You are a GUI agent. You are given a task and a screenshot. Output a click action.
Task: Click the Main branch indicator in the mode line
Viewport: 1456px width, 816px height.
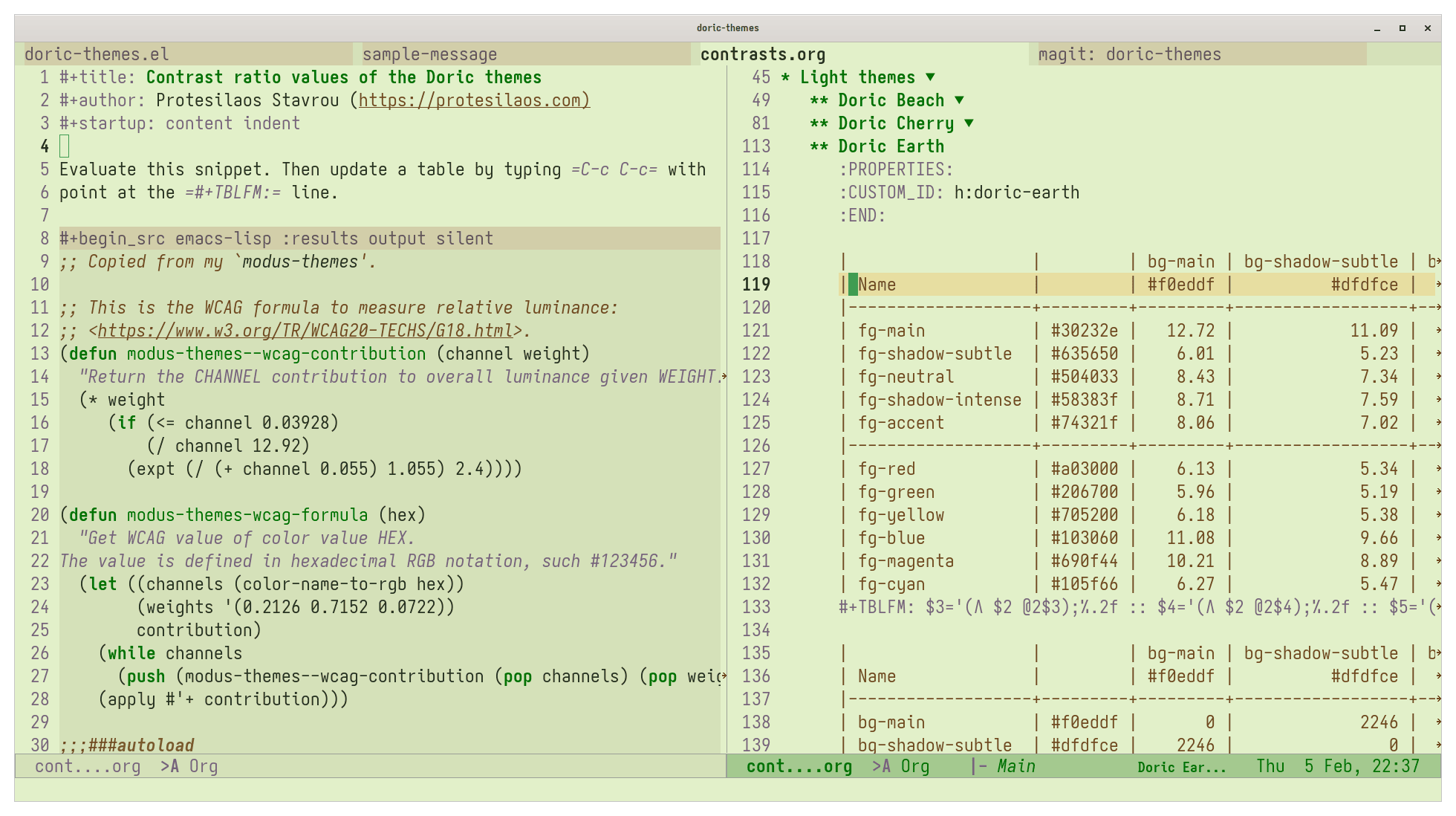coord(1015,766)
